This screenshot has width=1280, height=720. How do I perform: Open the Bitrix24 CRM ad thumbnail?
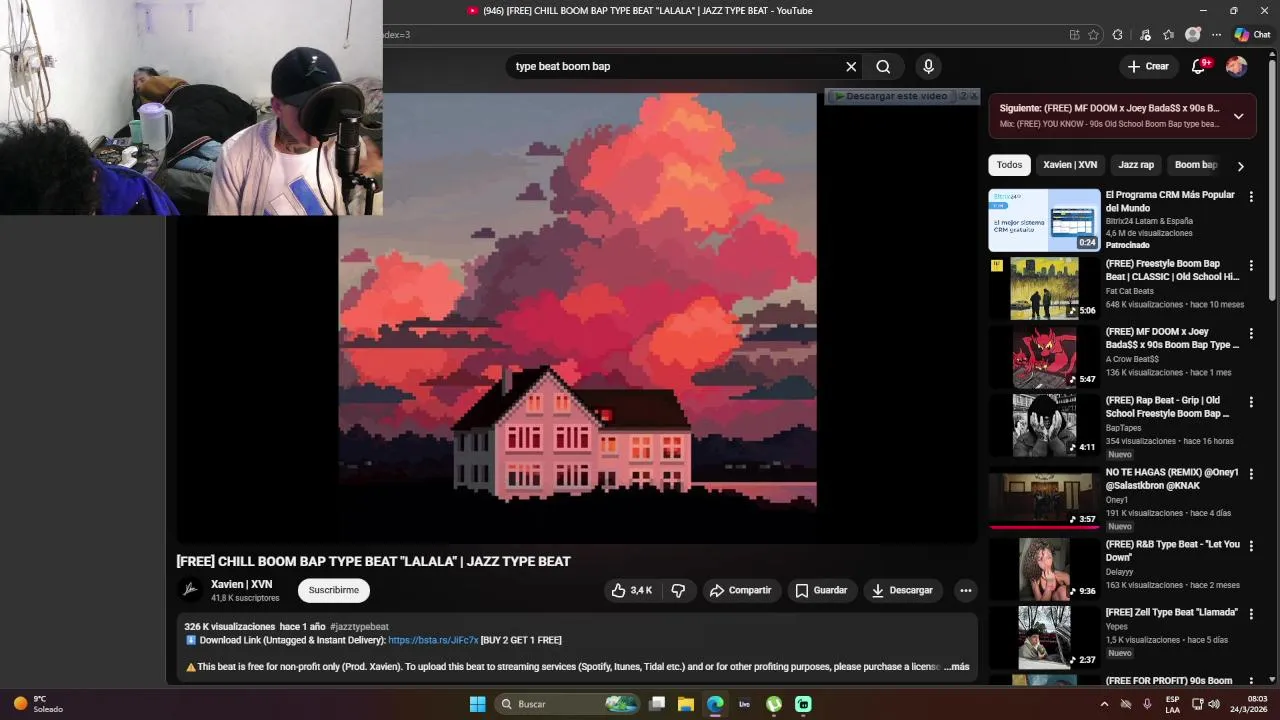coord(1044,220)
